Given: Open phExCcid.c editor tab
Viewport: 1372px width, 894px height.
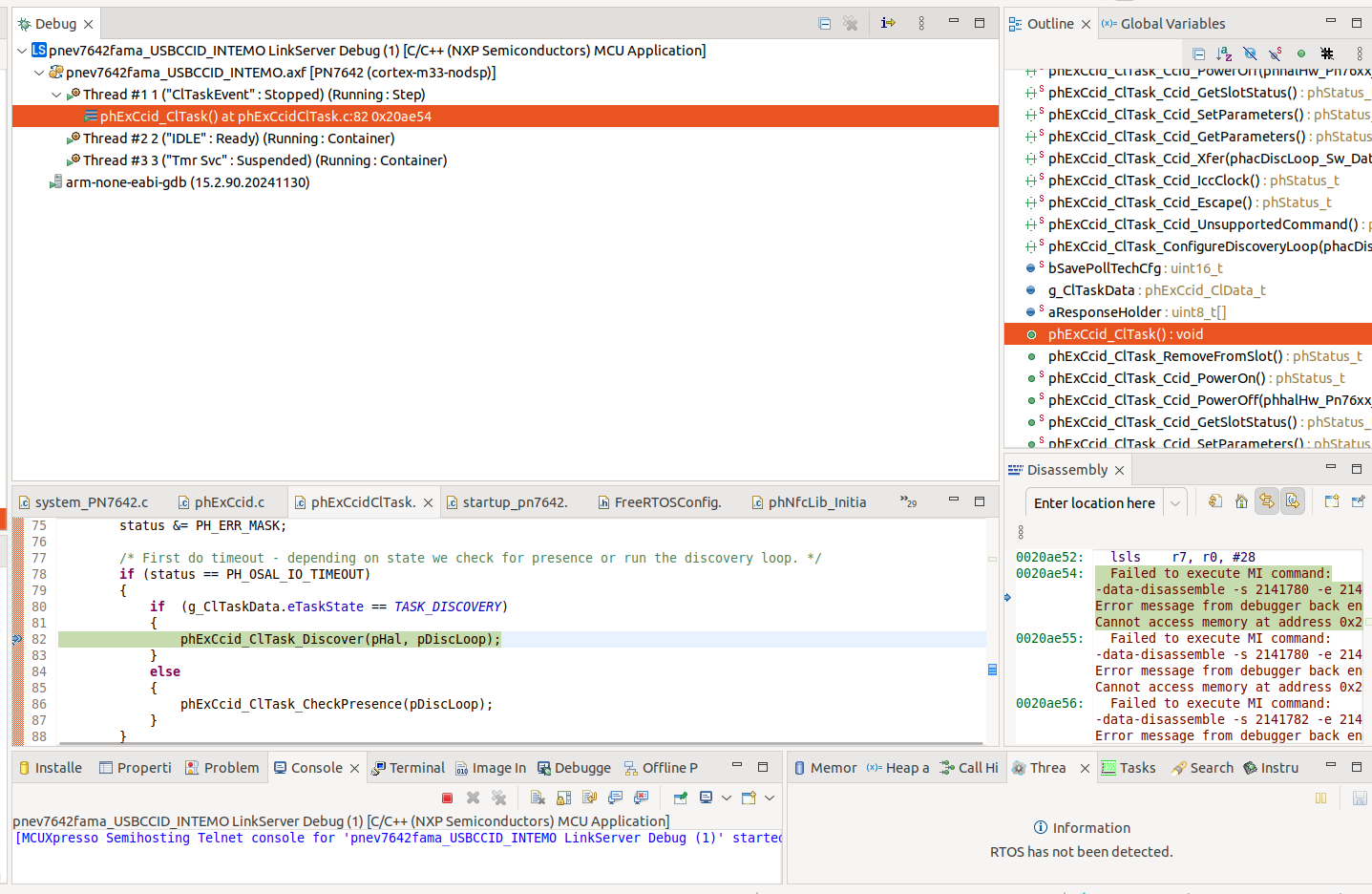Looking at the screenshot, I should [x=222, y=502].
